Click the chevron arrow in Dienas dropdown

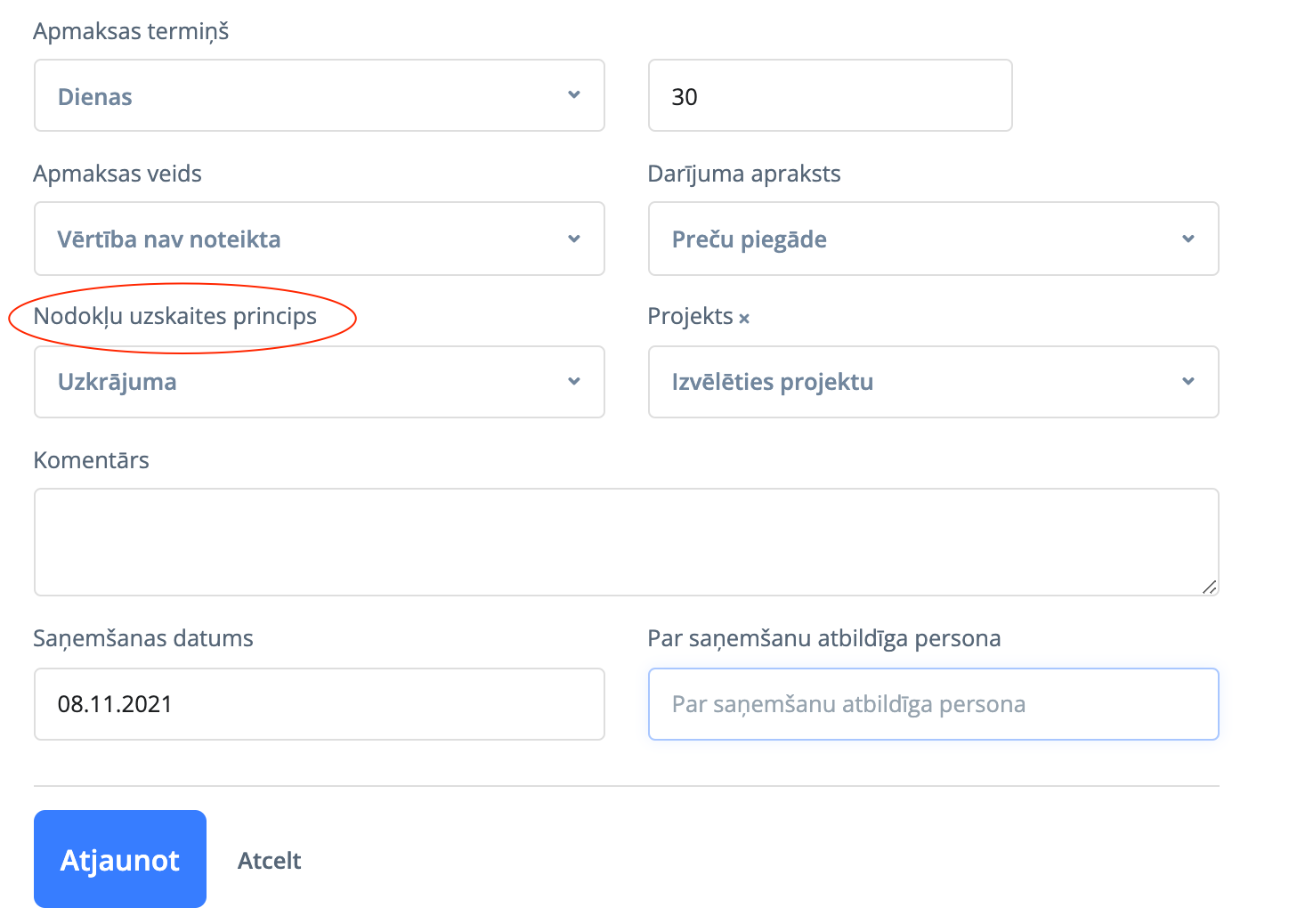coord(574,95)
